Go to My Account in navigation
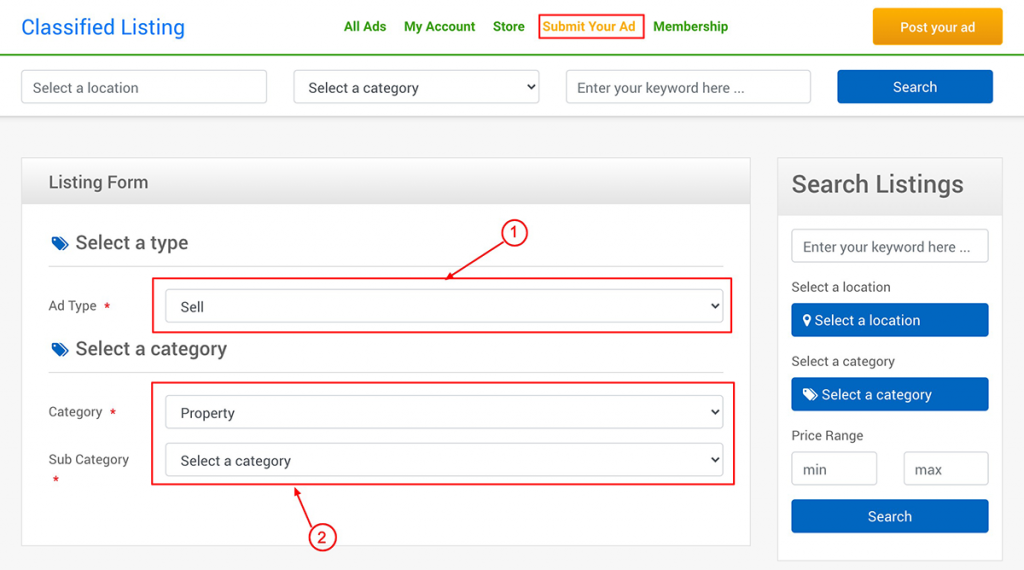The height and width of the screenshot is (570, 1024). coord(440,27)
